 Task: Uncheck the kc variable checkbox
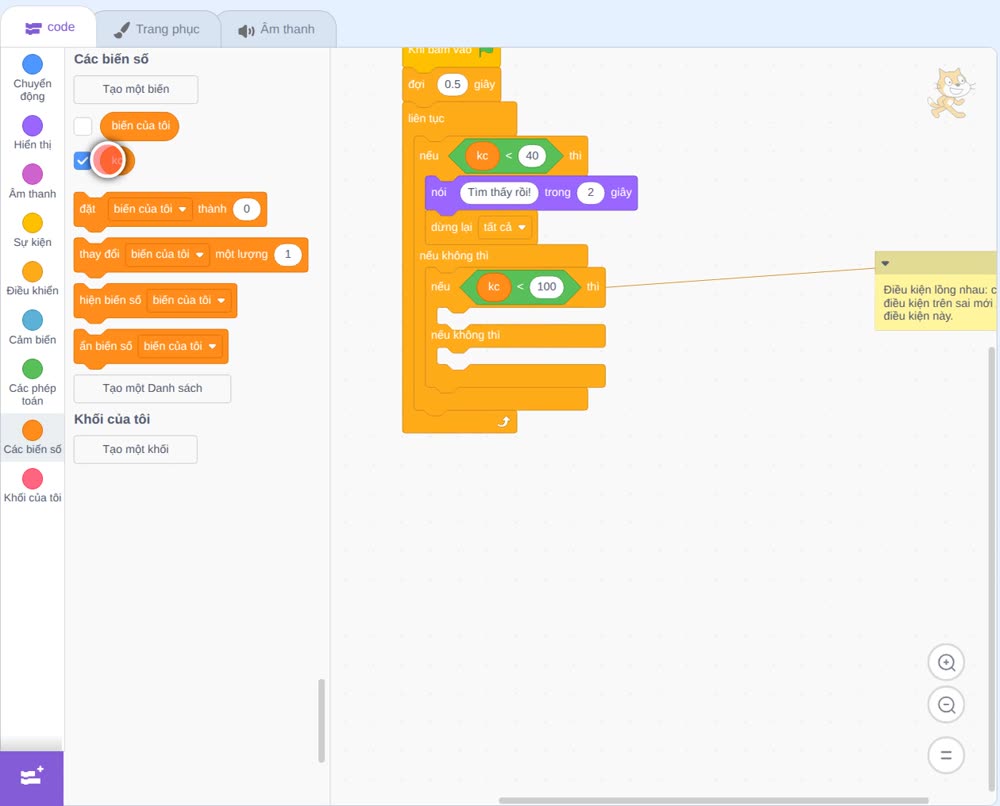pos(82,161)
